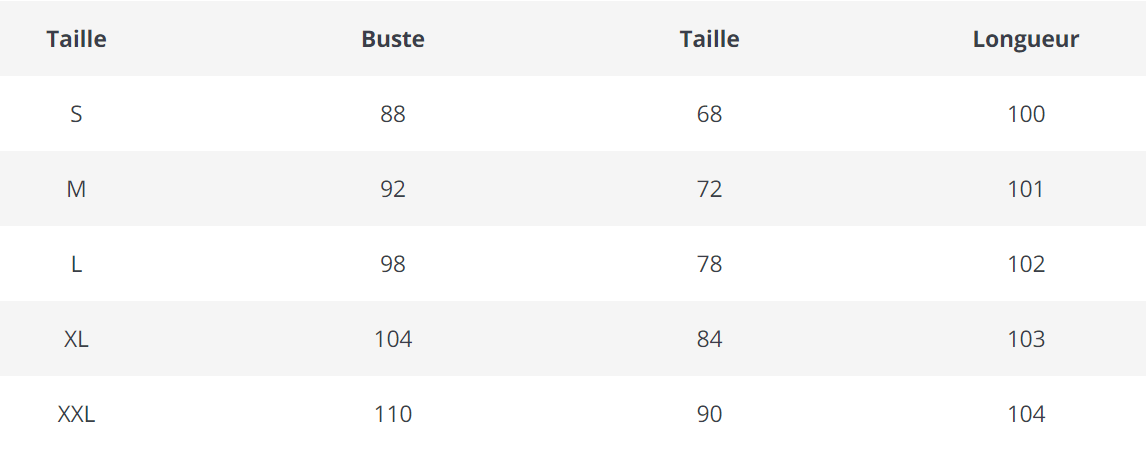The width and height of the screenshot is (1146, 454).
Task: Click waist value 90 in XXL row
Action: click(709, 414)
